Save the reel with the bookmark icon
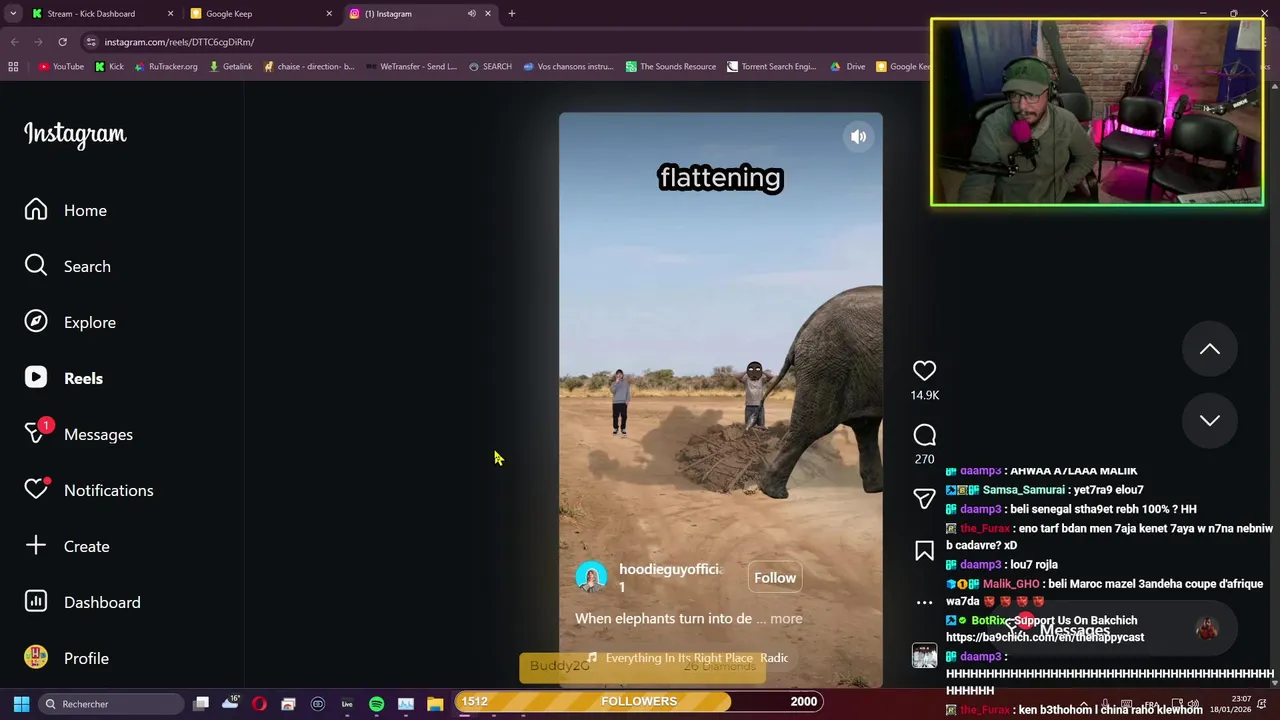The image size is (1280, 720). point(924,550)
